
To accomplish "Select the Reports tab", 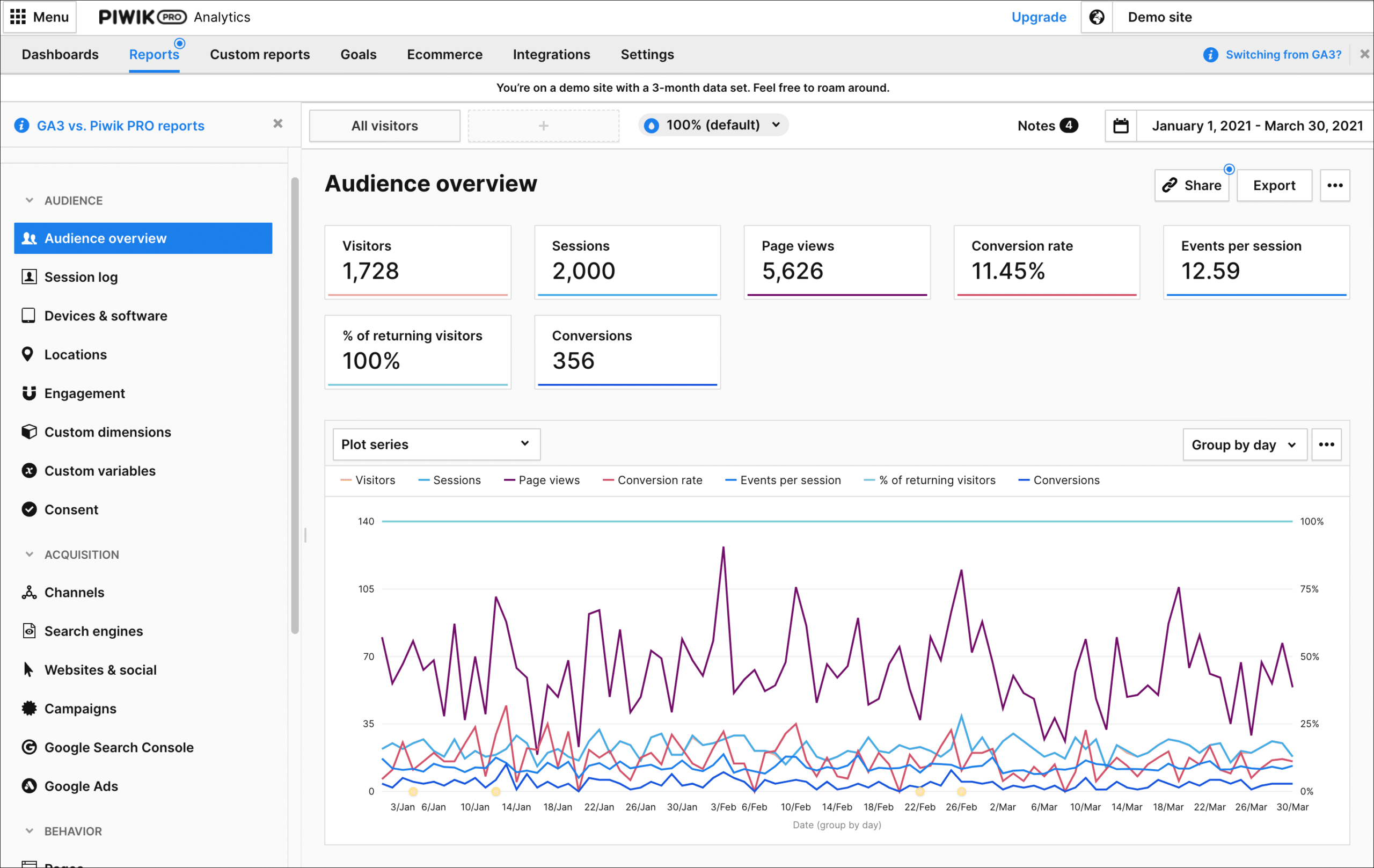I will (154, 54).
